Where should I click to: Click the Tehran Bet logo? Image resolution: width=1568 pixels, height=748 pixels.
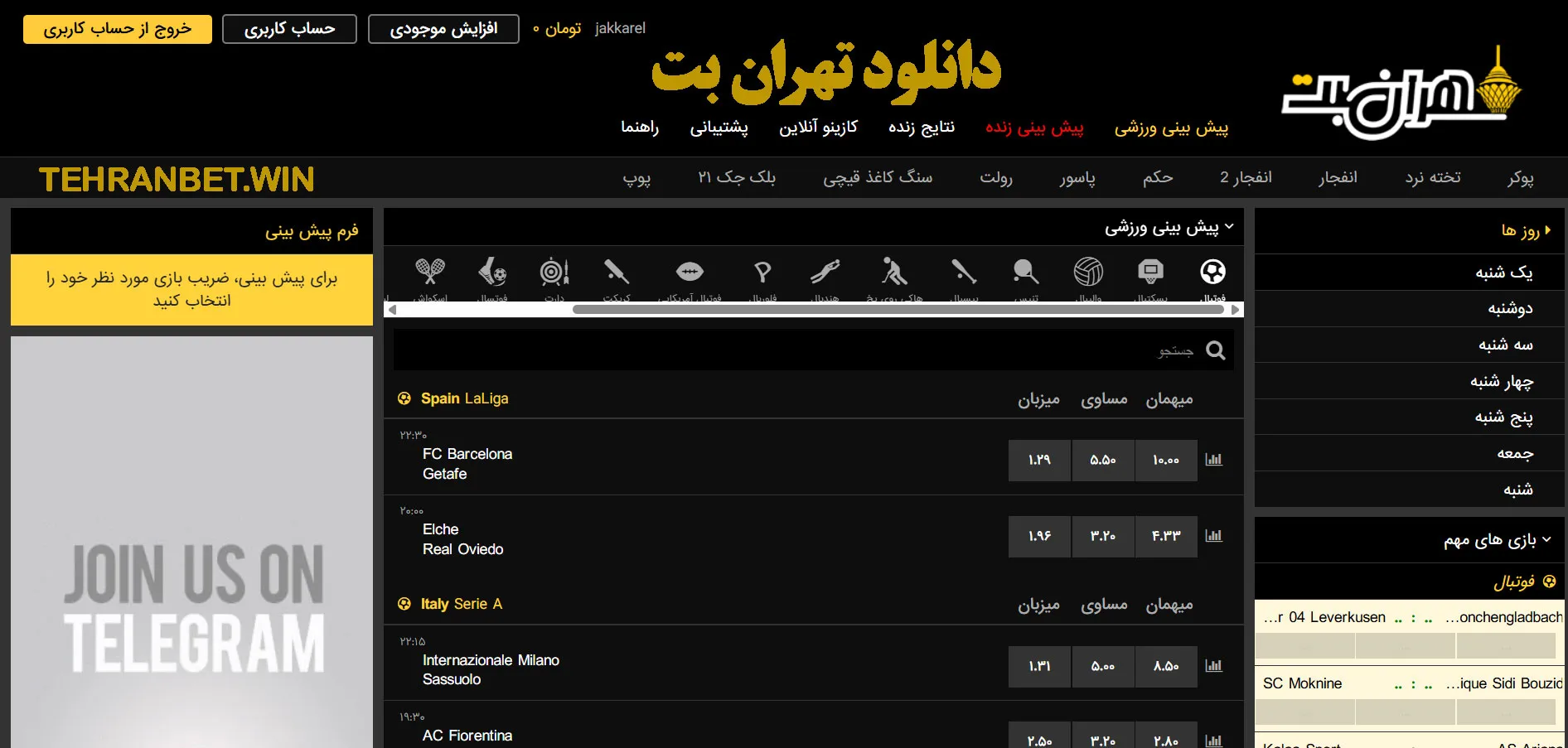1402,93
